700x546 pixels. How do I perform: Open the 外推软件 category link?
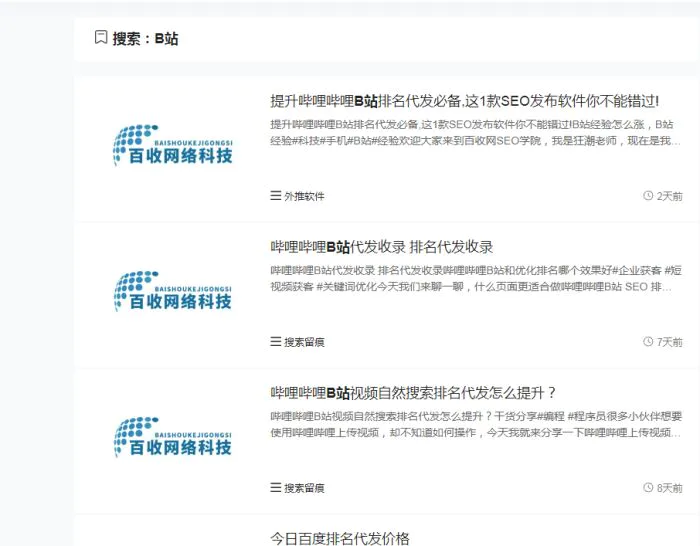(x=304, y=196)
